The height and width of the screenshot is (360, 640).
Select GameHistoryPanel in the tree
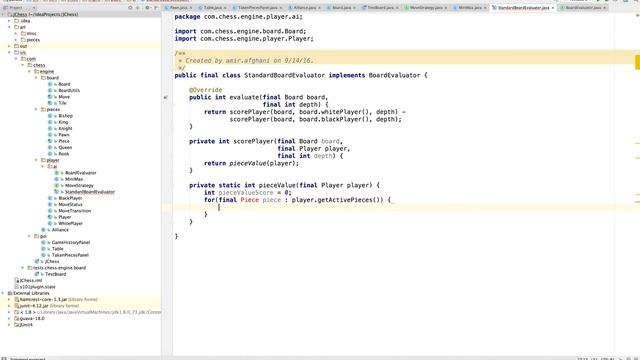coord(71,242)
